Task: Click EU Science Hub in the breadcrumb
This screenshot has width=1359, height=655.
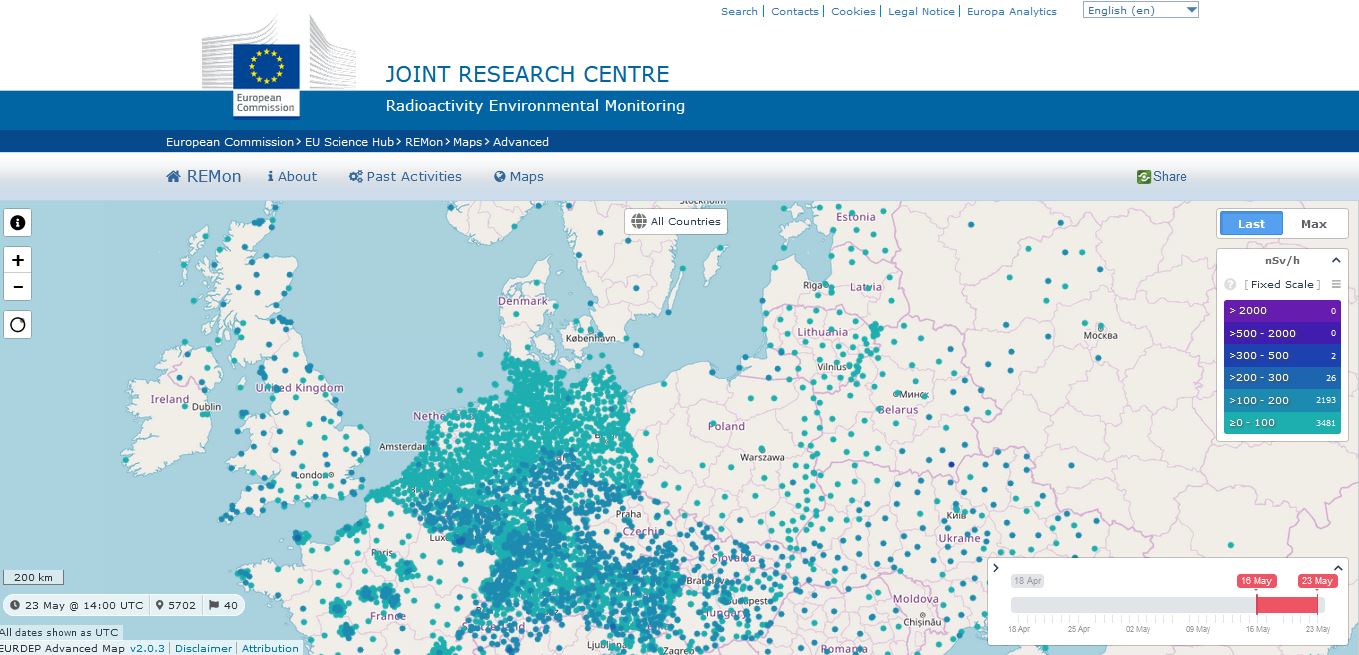Action: 347,142
